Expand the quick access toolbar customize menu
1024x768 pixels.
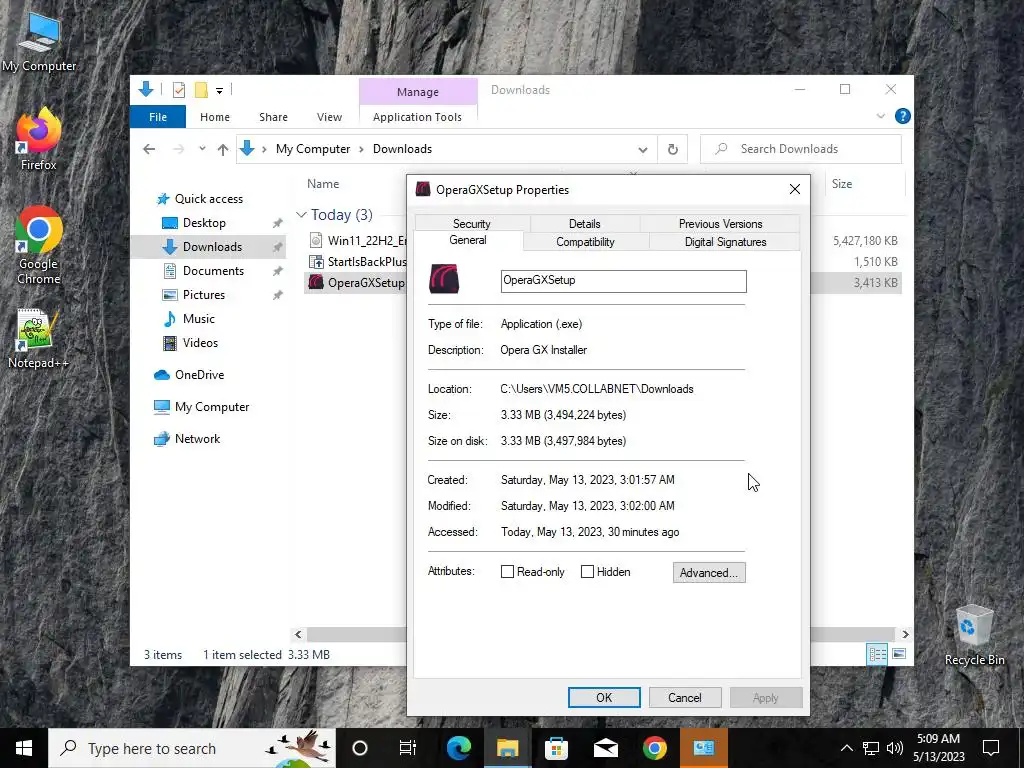click(x=219, y=90)
